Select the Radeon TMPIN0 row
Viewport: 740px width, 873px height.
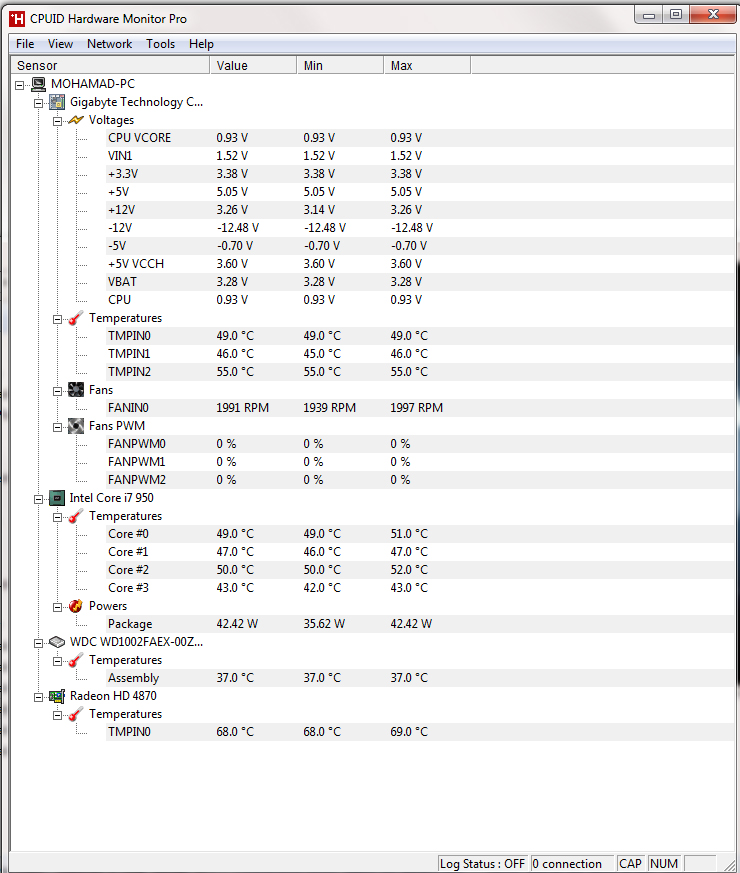pos(420,732)
